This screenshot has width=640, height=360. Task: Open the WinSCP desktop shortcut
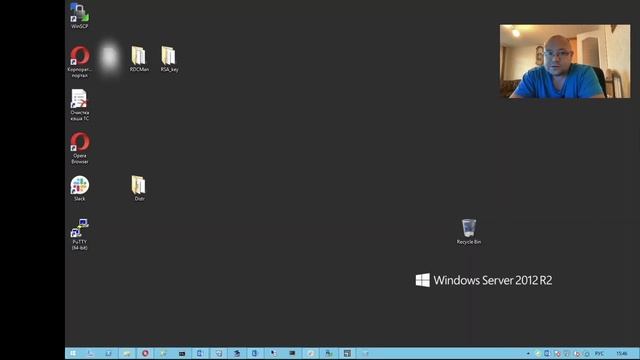click(x=80, y=16)
